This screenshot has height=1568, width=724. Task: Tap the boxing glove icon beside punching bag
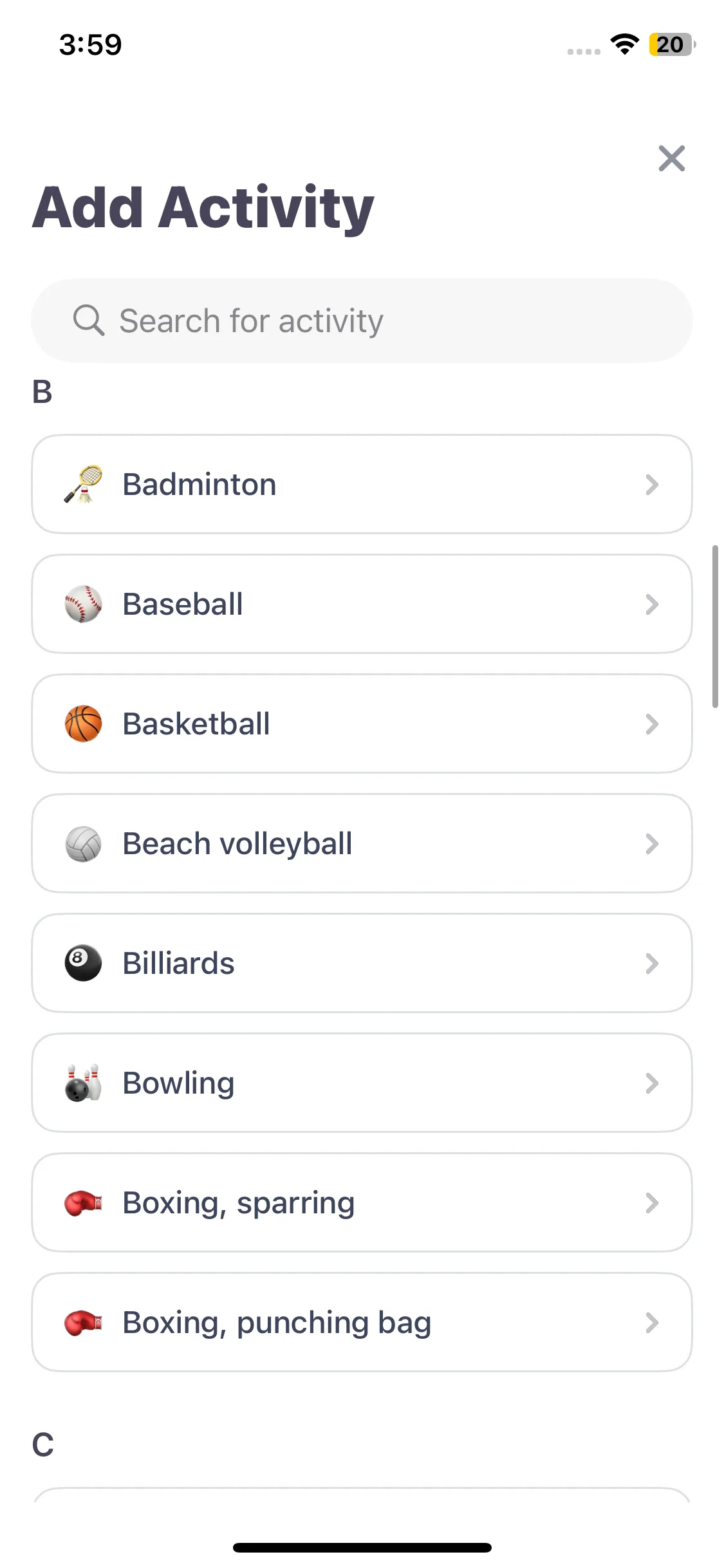click(83, 1322)
